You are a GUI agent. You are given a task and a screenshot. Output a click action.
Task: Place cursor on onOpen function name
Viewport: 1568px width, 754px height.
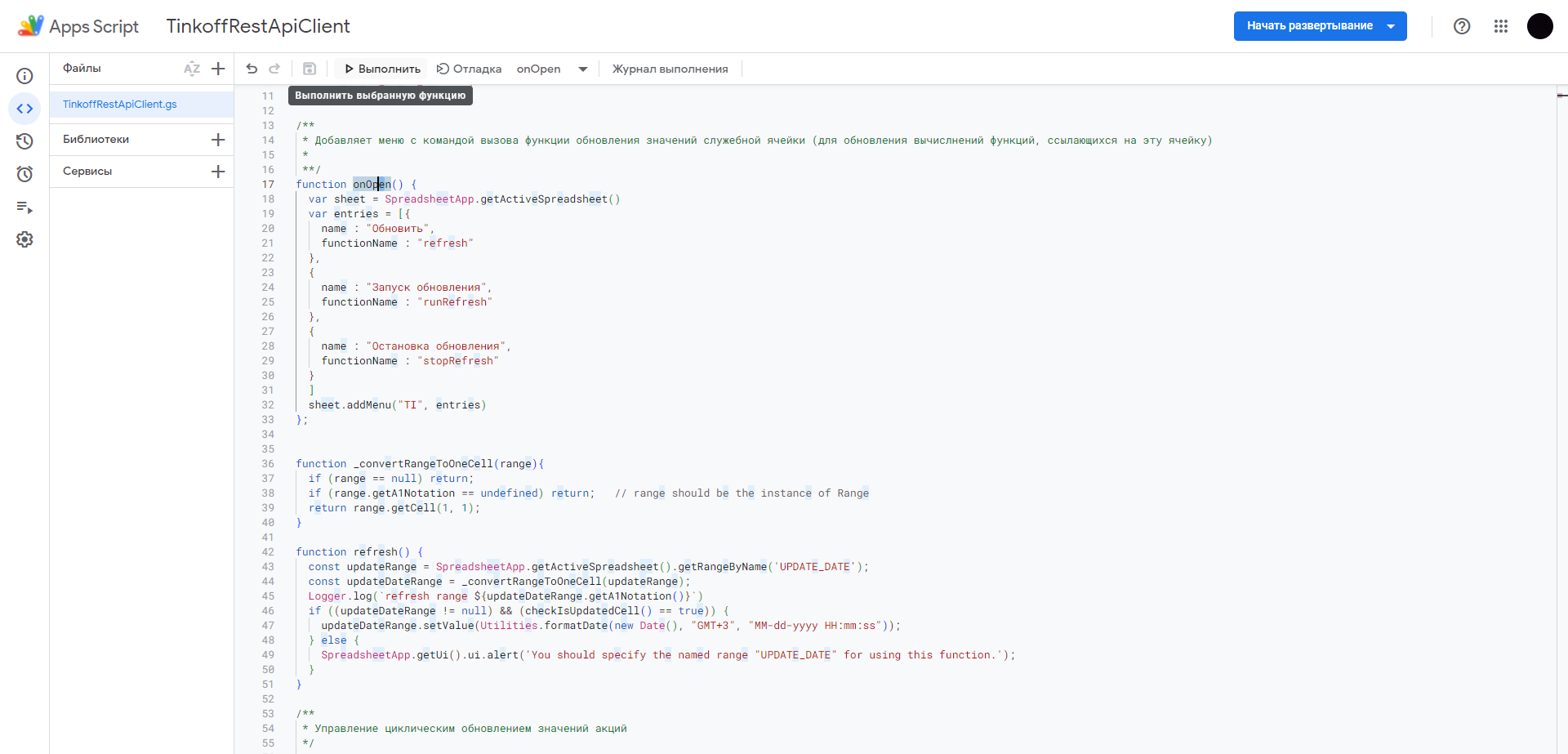point(372,185)
